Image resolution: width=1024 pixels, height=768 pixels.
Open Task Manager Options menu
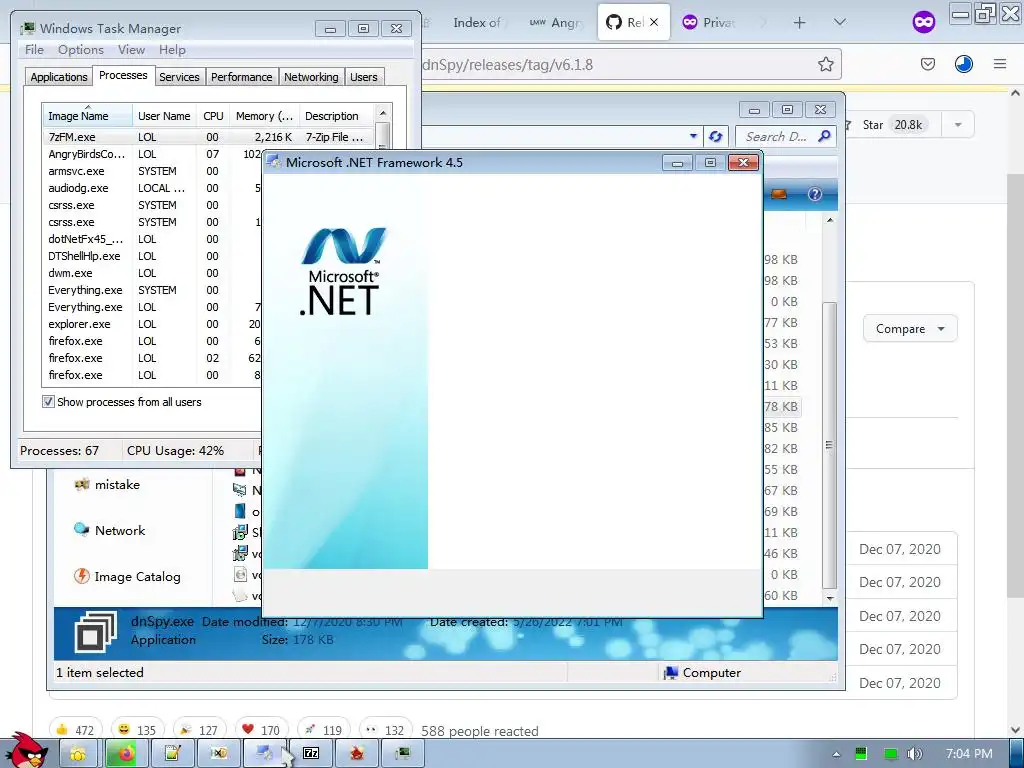pyautogui.click(x=80, y=50)
